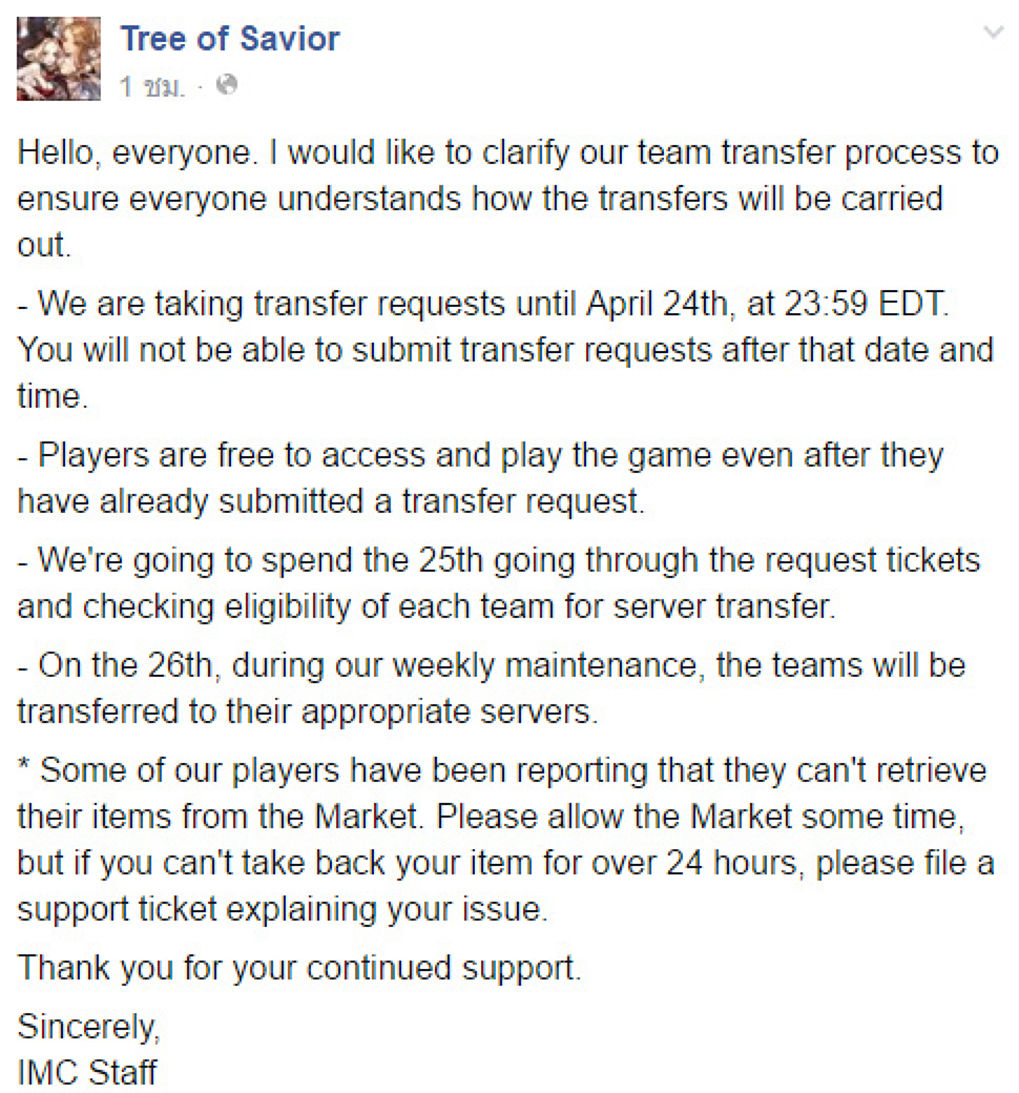Screen dimensions: 1019x1093
Task: Click the "support ticket explaining your issue" line
Action: tap(283, 909)
